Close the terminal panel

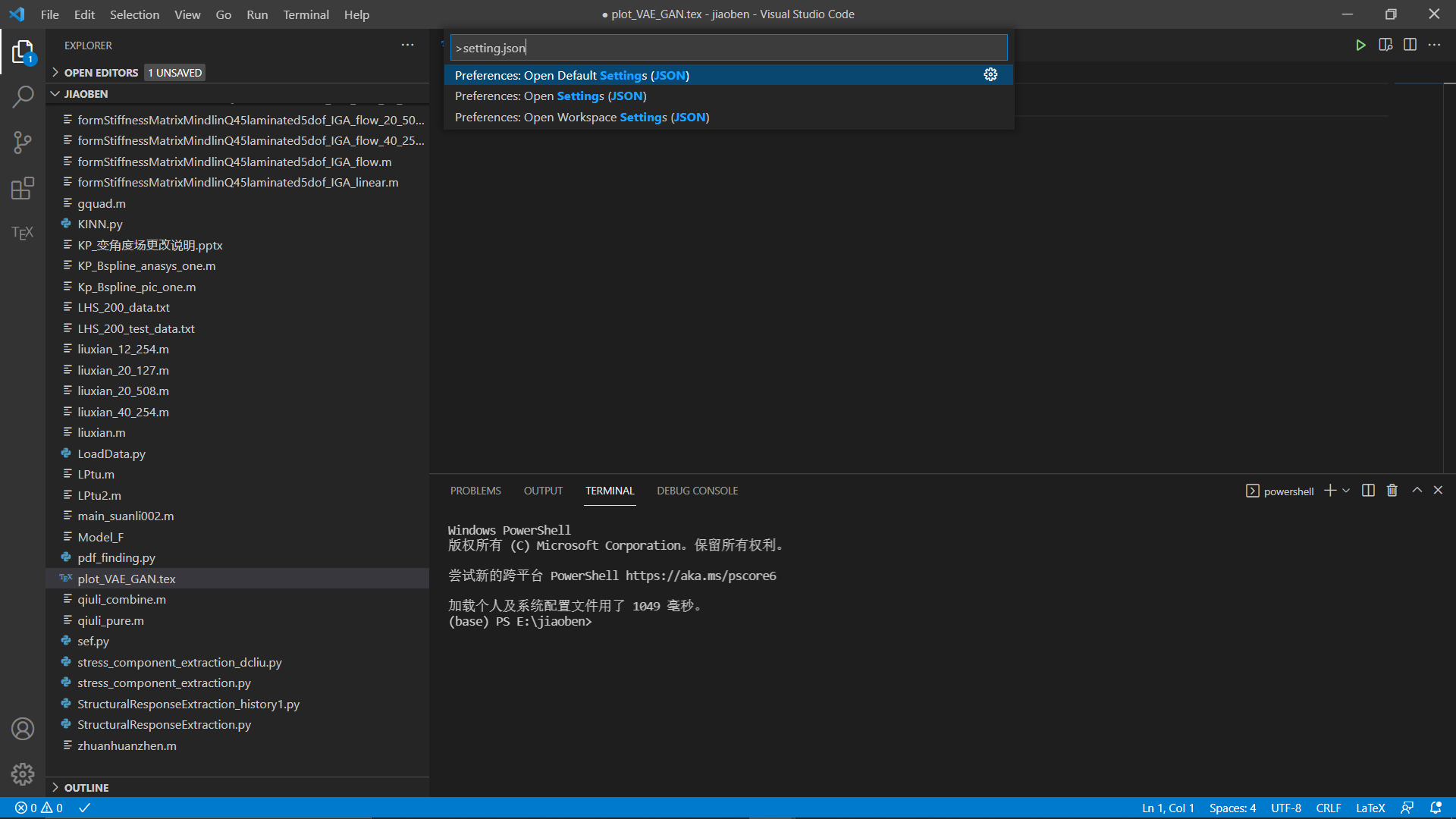(1438, 491)
